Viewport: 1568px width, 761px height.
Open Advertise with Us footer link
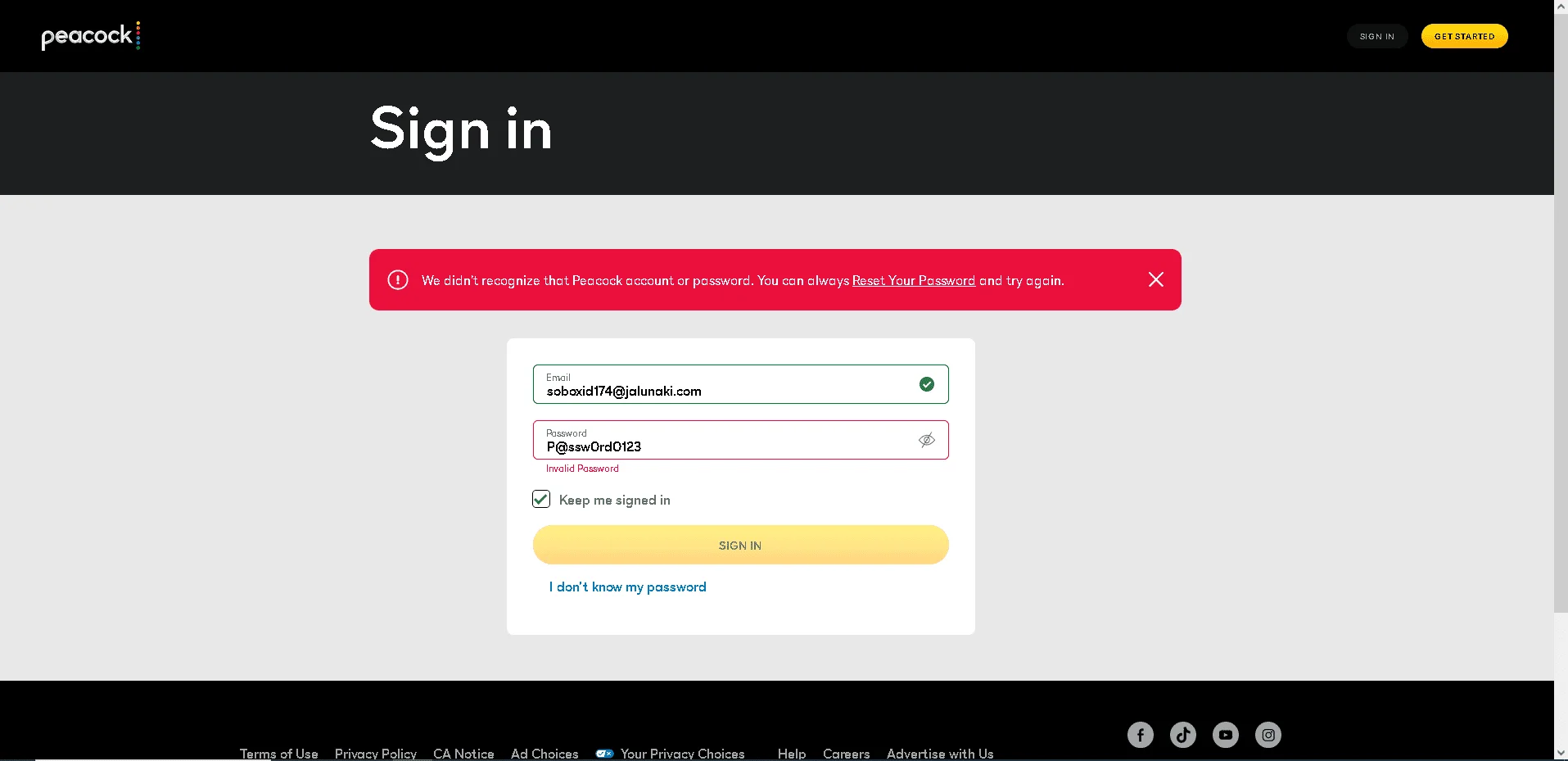[x=940, y=754]
